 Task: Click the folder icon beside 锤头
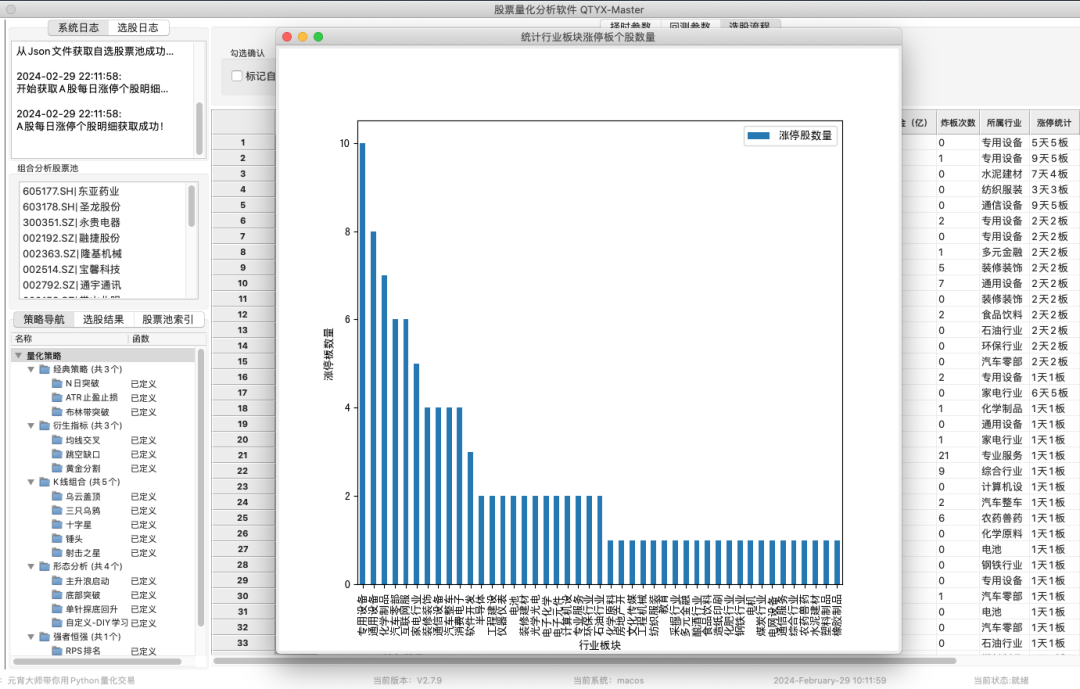pos(57,539)
